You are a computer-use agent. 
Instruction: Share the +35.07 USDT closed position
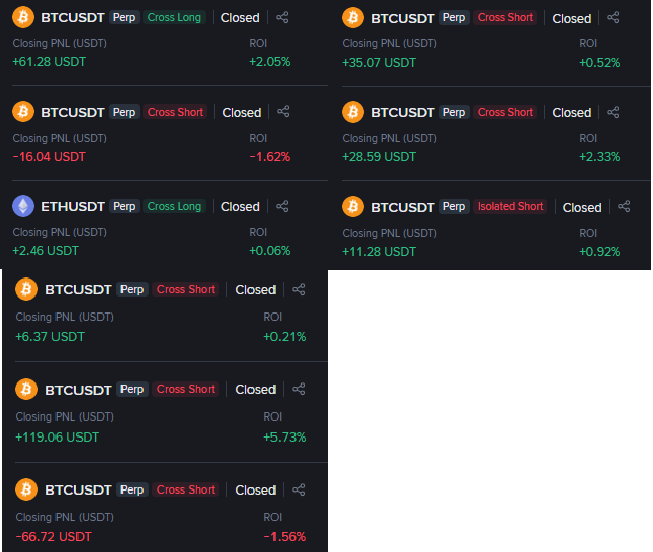(x=613, y=17)
